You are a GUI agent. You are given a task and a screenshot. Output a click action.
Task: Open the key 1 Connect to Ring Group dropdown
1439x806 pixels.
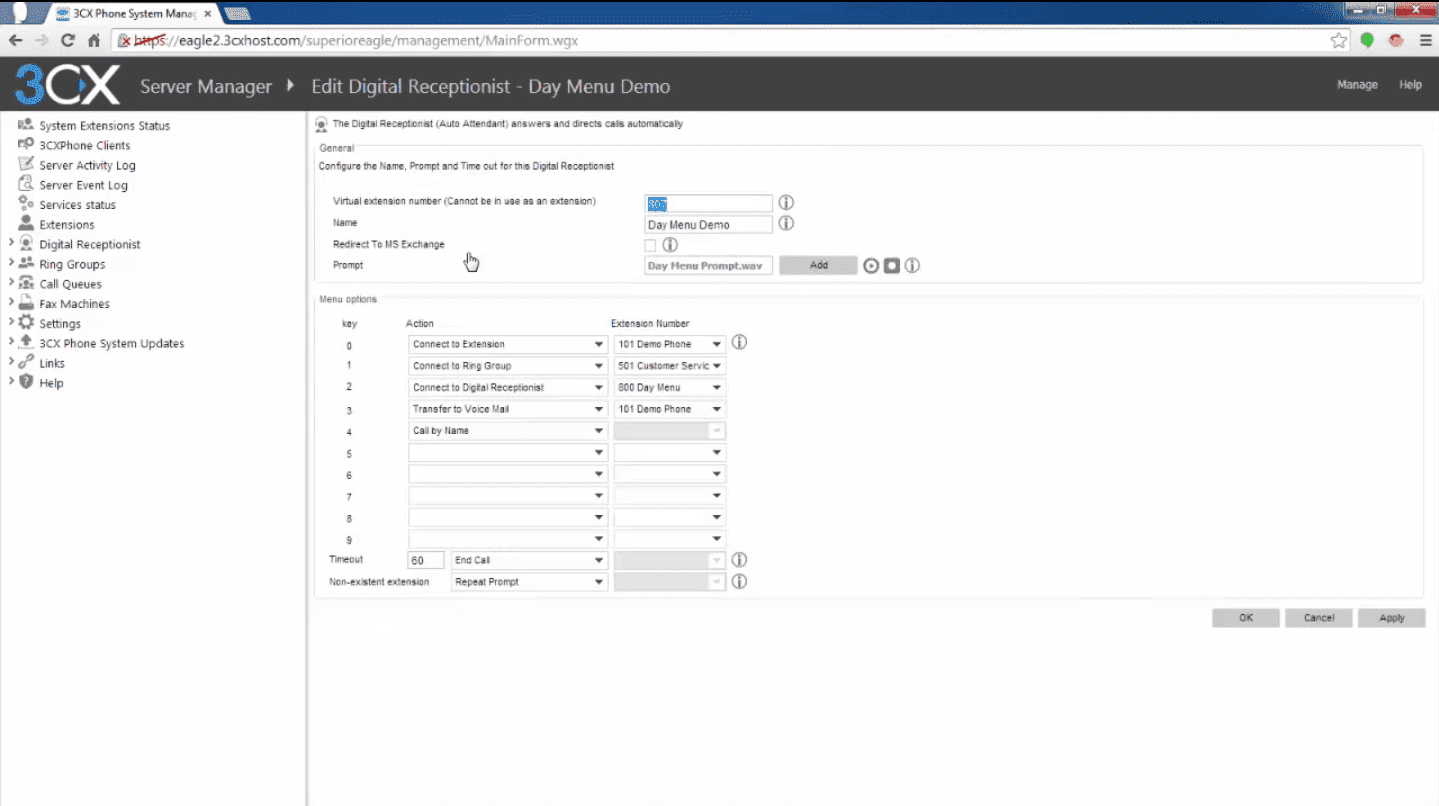[x=508, y=366]
